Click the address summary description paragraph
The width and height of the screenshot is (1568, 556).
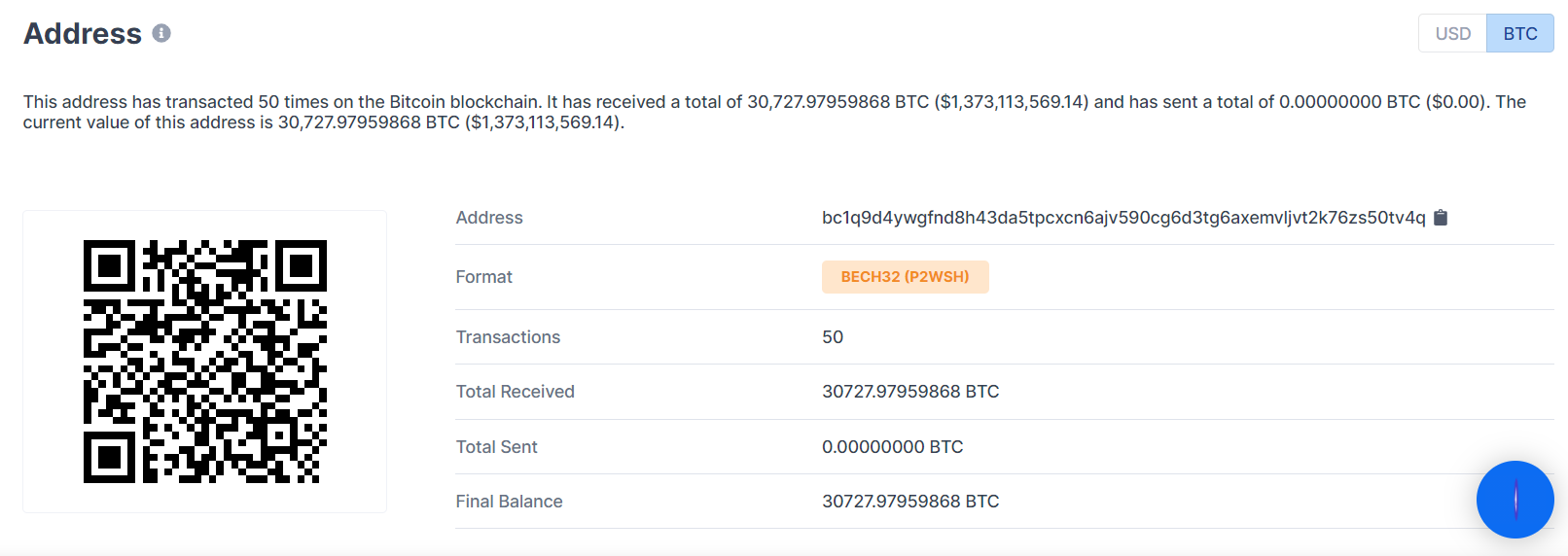[x=774, y=112]
